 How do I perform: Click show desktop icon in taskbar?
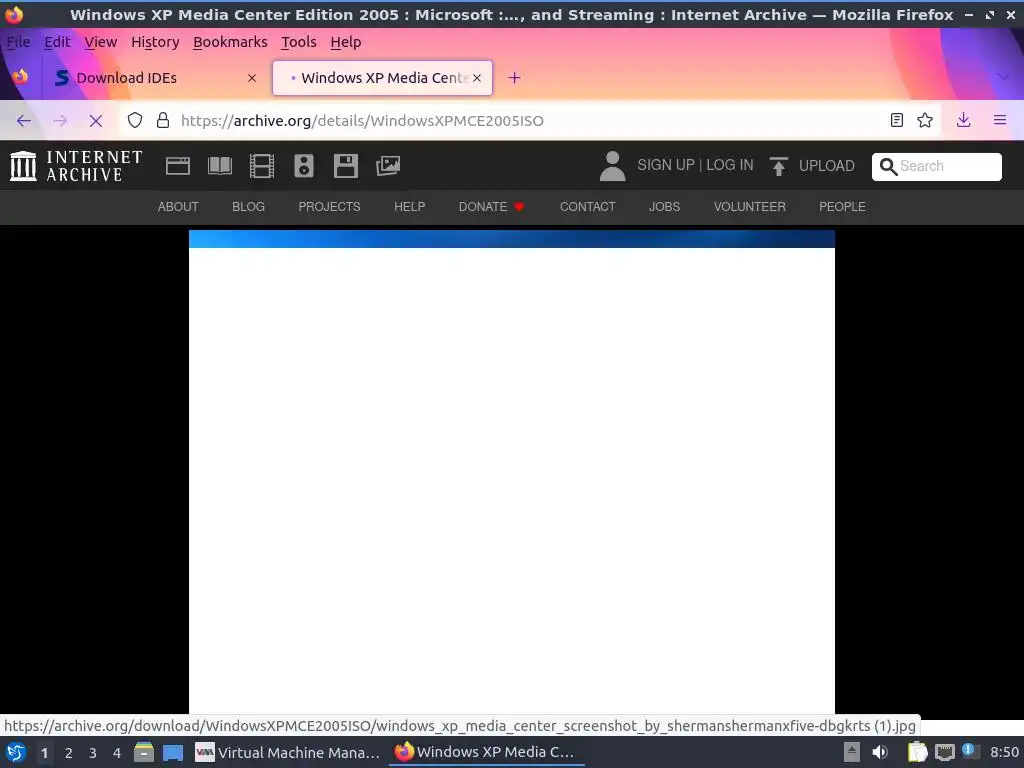(173, 753)
